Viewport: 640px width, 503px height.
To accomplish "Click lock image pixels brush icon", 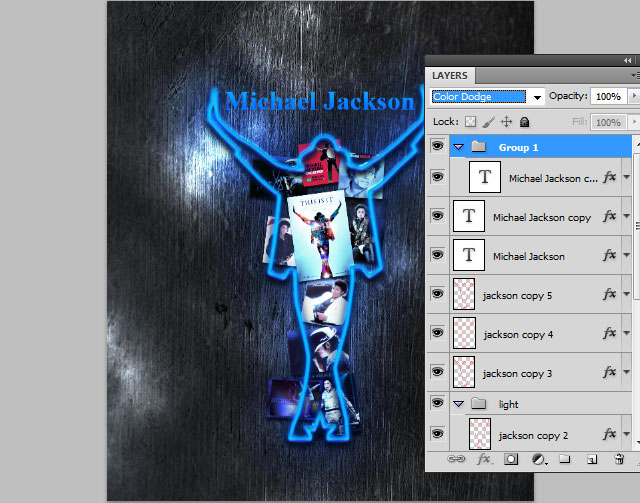I will tap(489, 122).
